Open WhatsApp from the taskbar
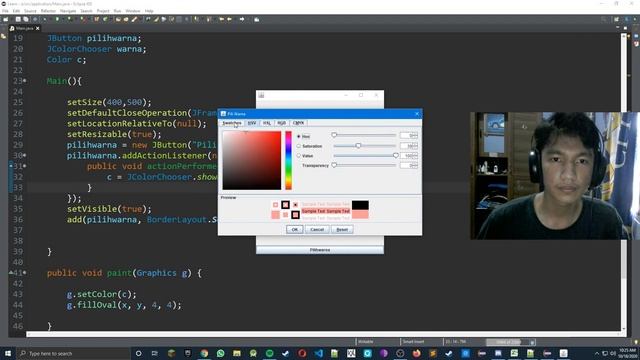This screenshot has height=360, width=640. 220,353
